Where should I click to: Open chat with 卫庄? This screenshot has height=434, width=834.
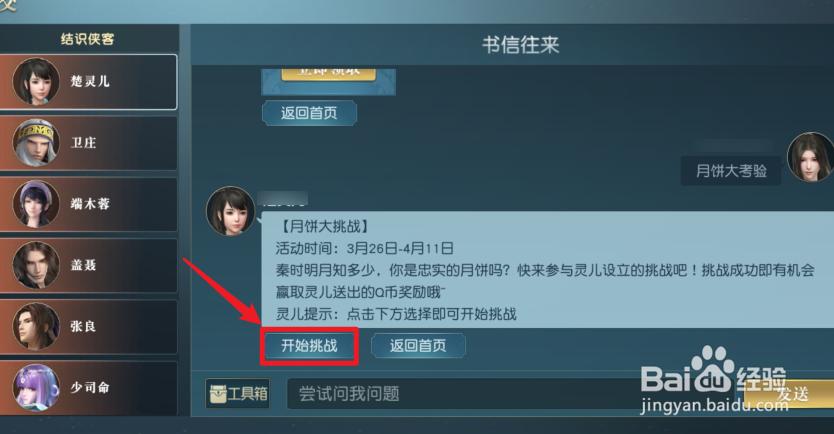(x=88, y=143)
